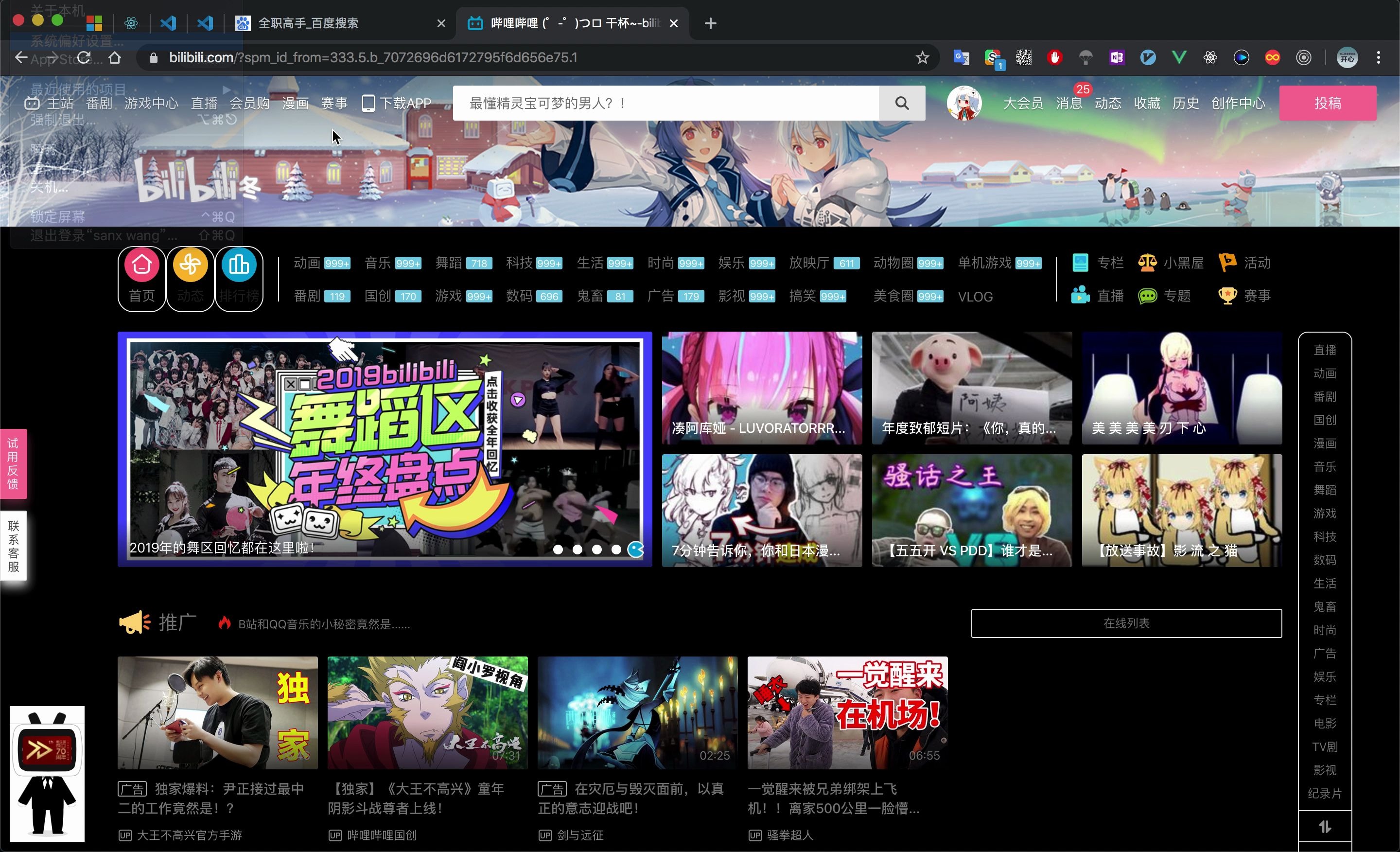Viewport: 1400px width, 852px height.
Task: Go back with browser back arrow
Action: tap(21, 57)
